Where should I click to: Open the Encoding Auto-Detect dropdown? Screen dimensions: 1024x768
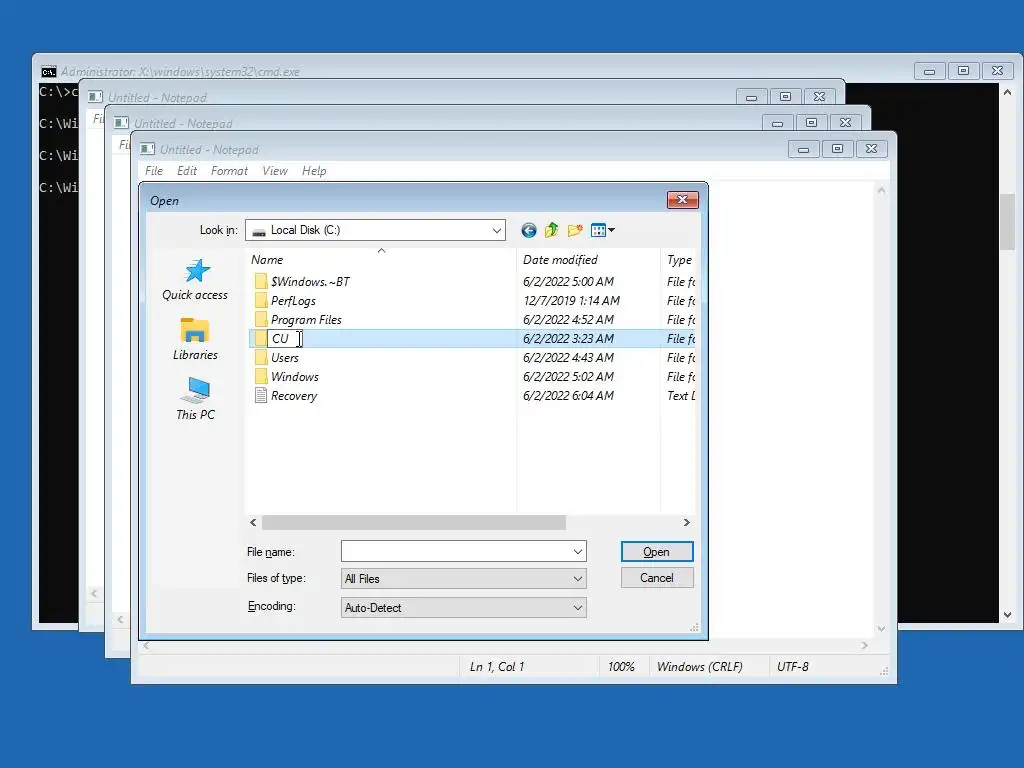pos(577,607)
